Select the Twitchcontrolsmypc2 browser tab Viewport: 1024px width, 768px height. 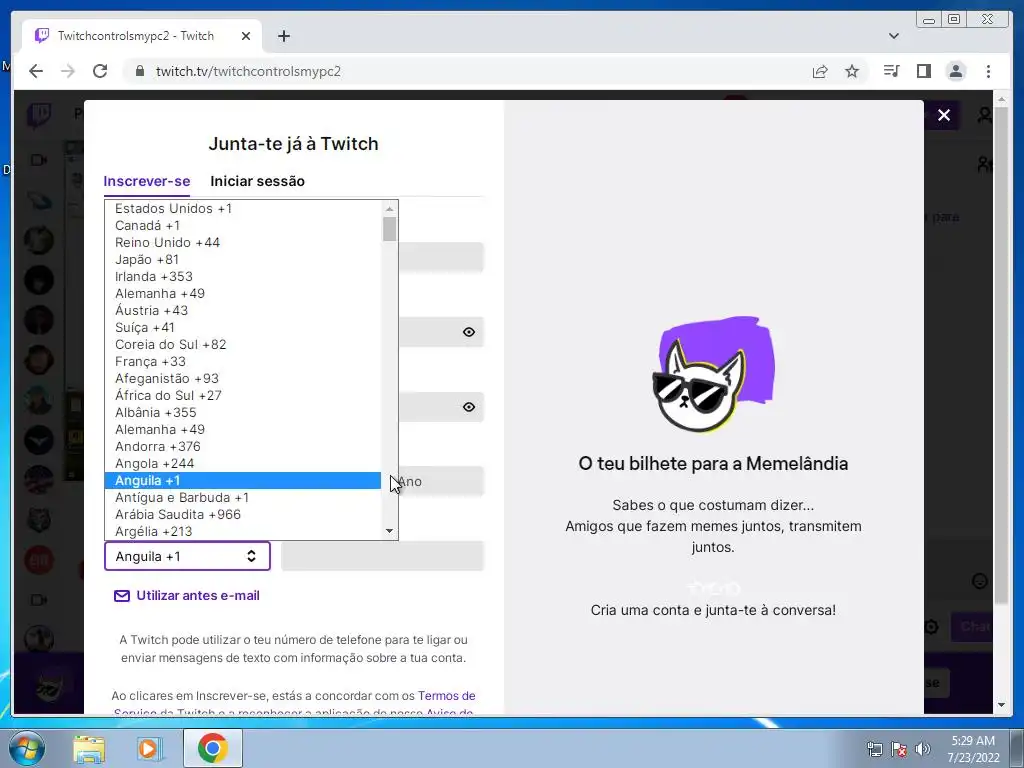point(142,36)
